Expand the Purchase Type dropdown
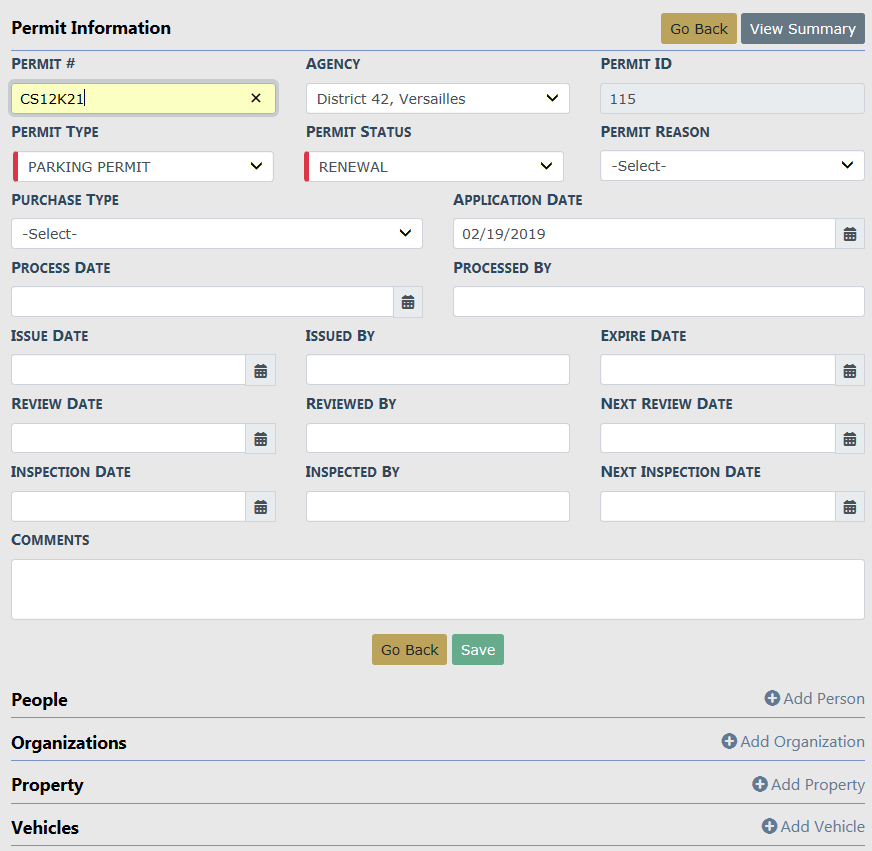872x851 pixels. 216,234
